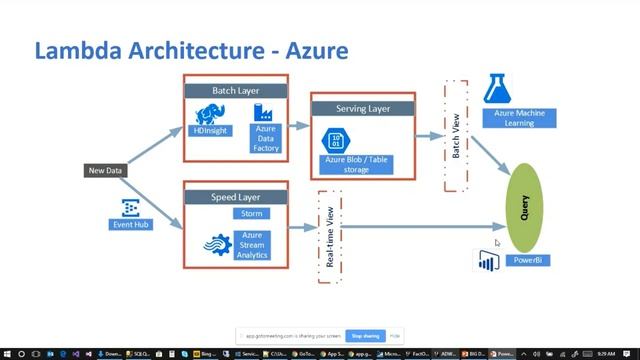640x360 pixels.
Task: Switch to the App S... Chrome taskbar item
Action: pyautogui.click(x=331, y=354)
